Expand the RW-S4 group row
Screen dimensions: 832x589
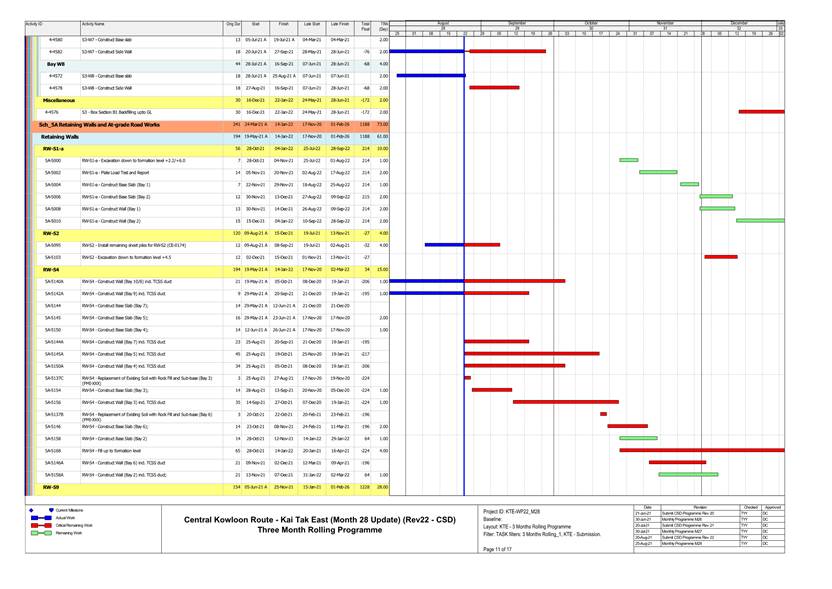[x=51, y=270]
